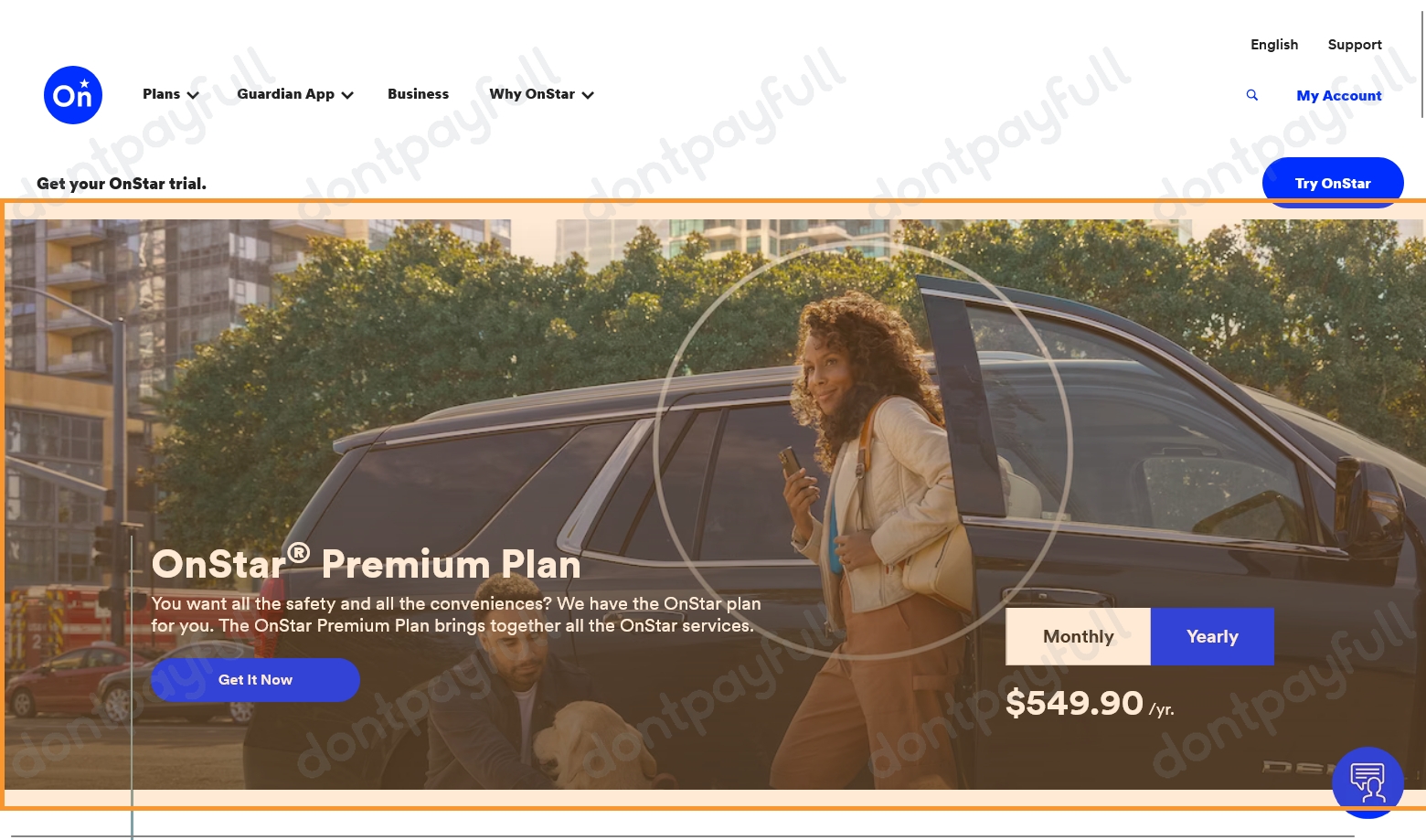
Task: Click the OnStar logo icon
Action: point(73,95)
